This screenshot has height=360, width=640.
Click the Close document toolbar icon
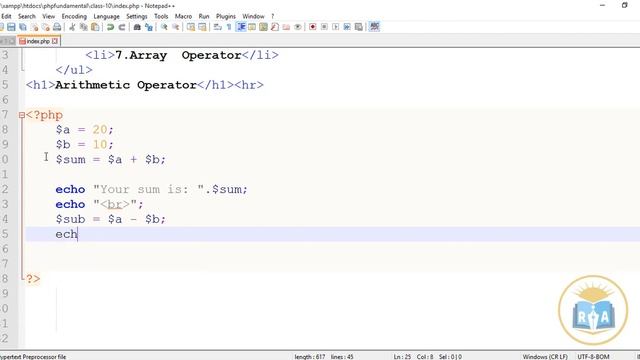[x=34, y=27]
